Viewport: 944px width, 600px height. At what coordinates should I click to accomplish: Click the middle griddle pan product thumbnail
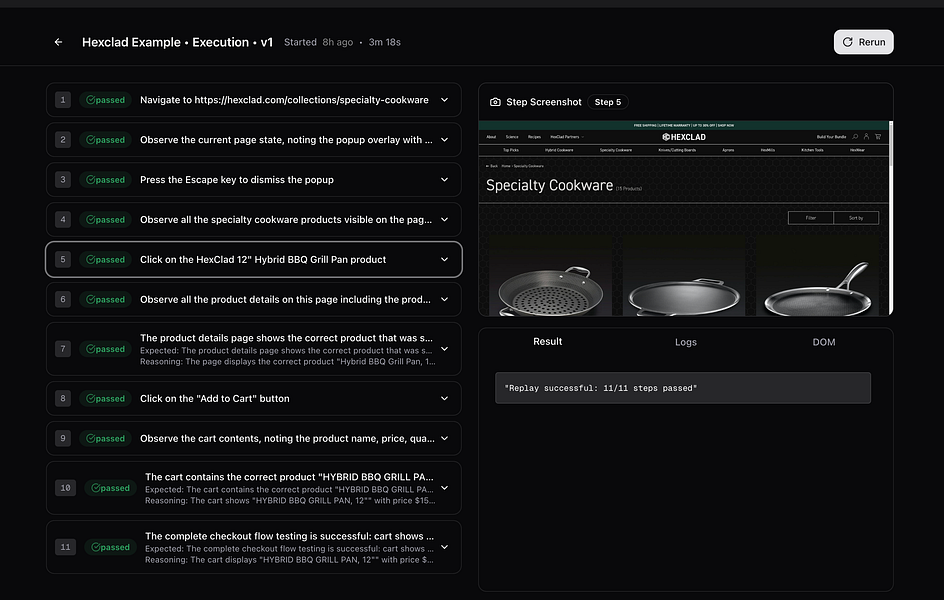(x=684, y=277)
